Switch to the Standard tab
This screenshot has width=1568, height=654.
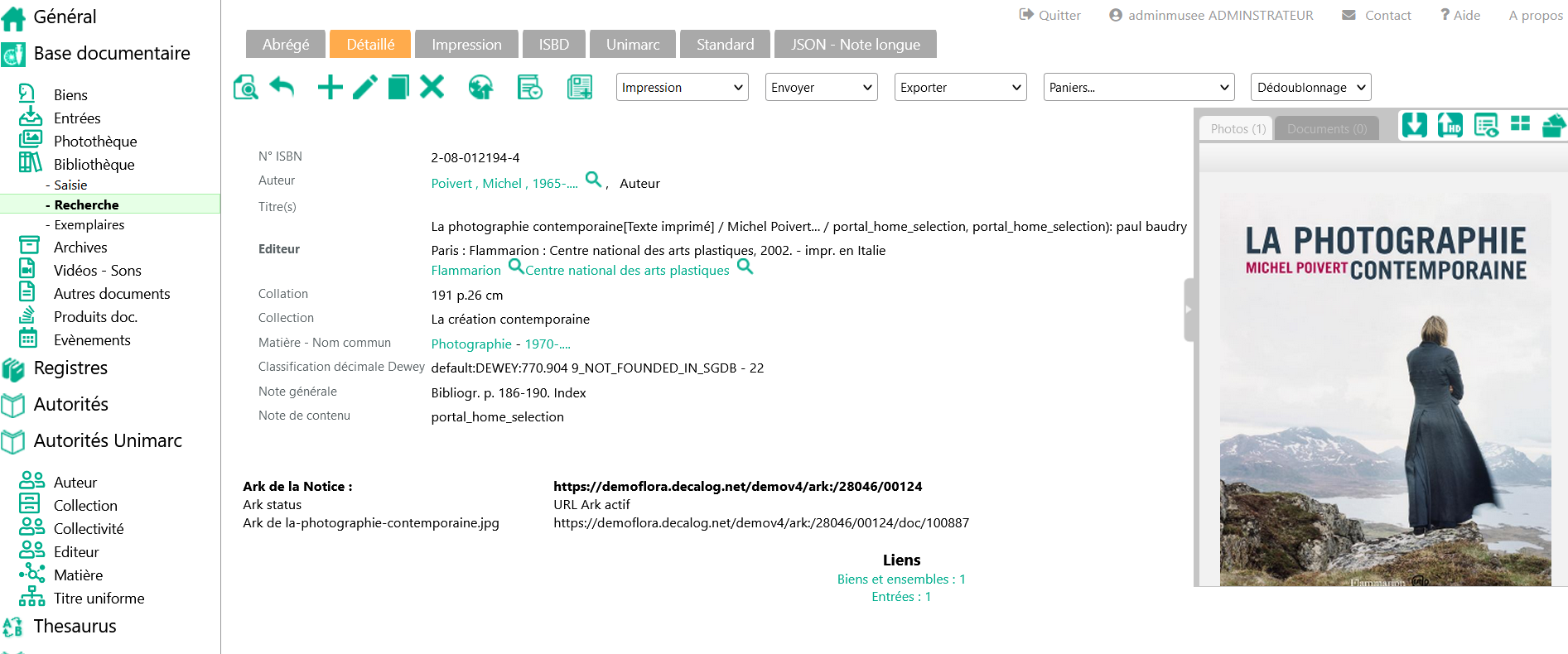click(x=725, y=44)
